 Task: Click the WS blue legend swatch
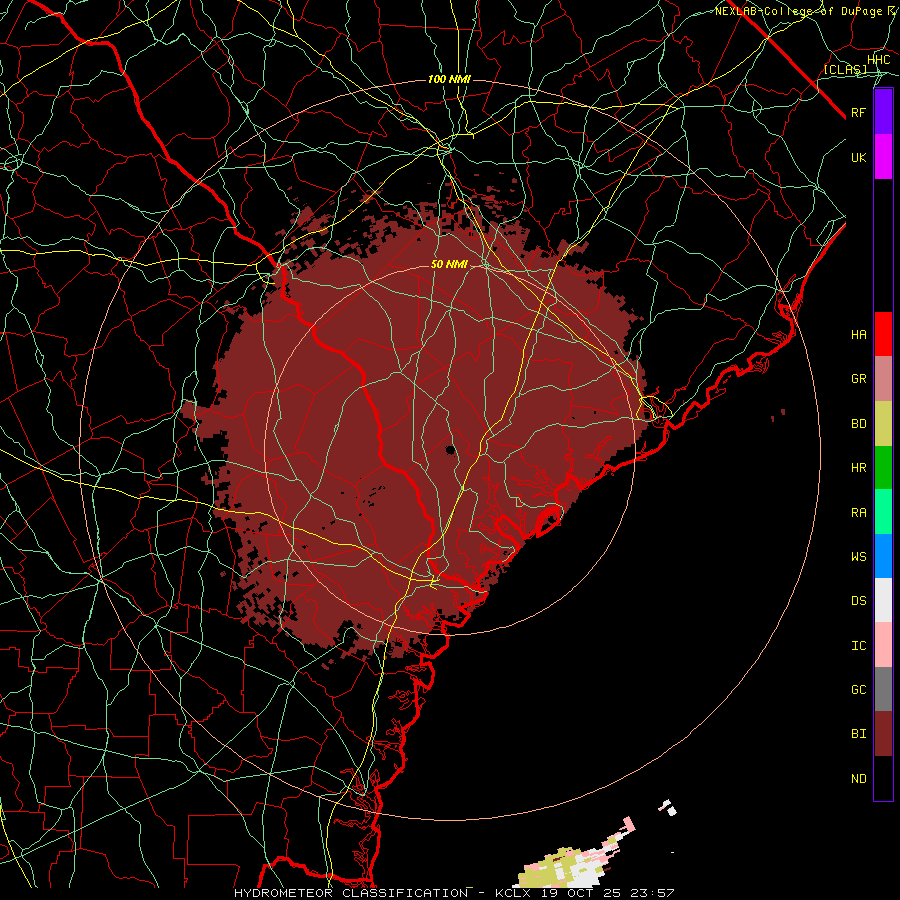click(x=883, y=556)
